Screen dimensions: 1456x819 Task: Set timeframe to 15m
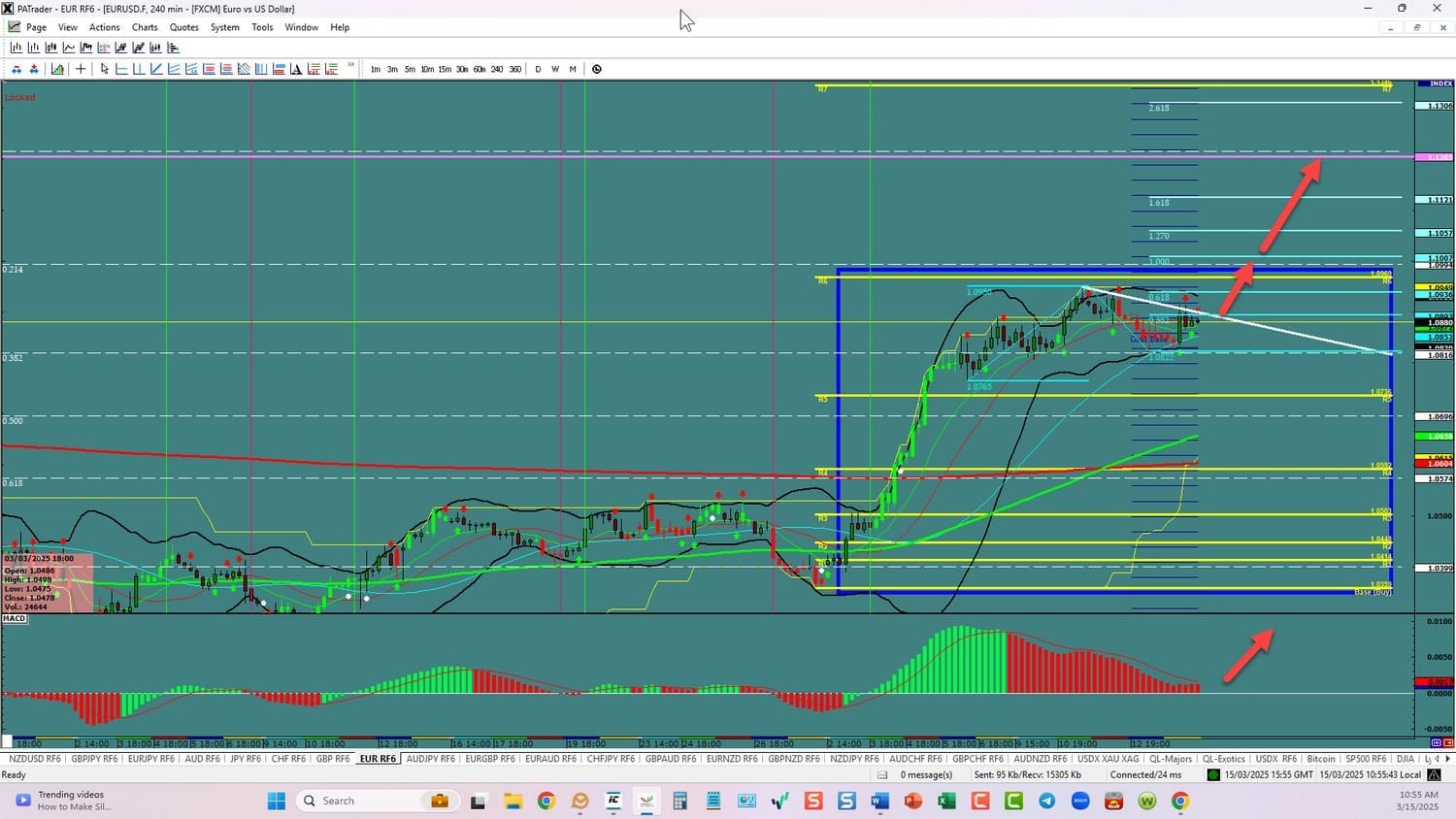coord(445,69)
